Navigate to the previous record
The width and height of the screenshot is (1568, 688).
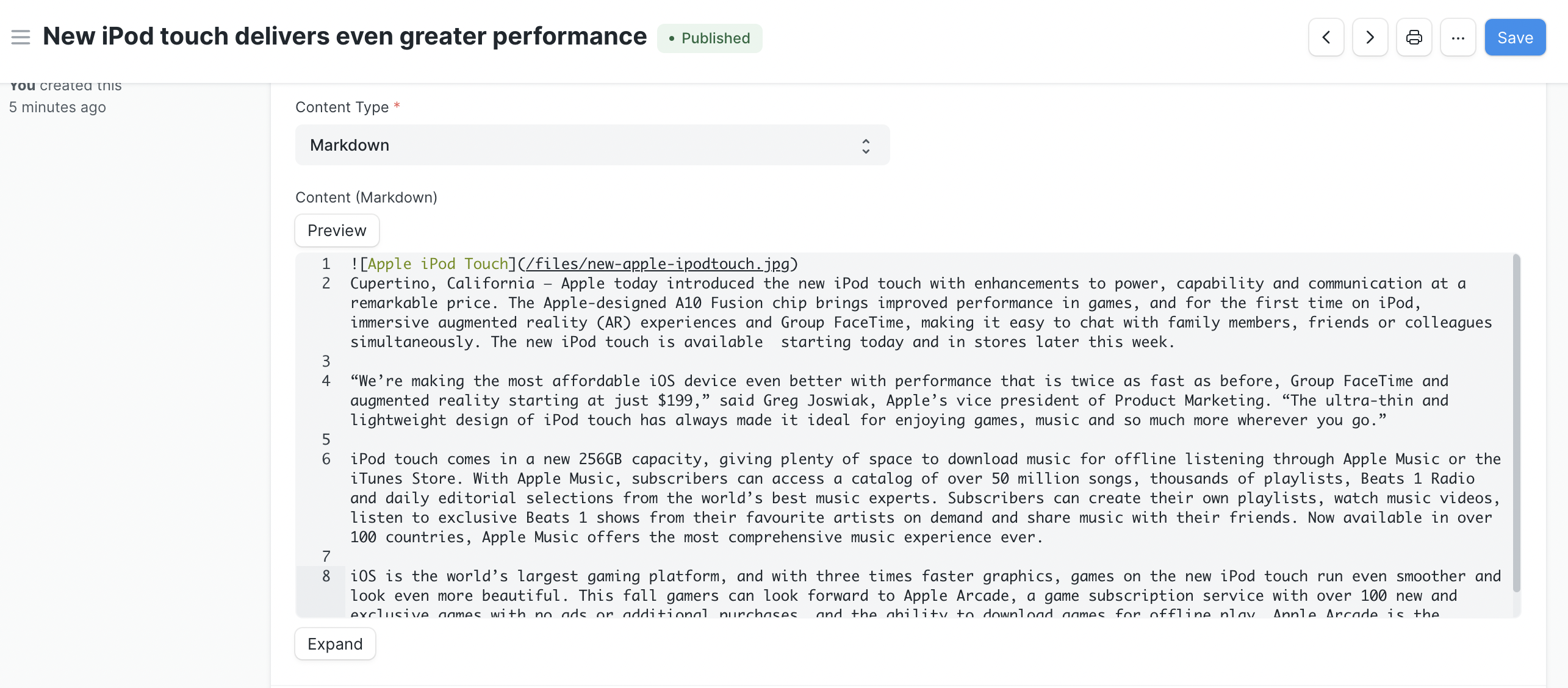(x=1326, y=37)
